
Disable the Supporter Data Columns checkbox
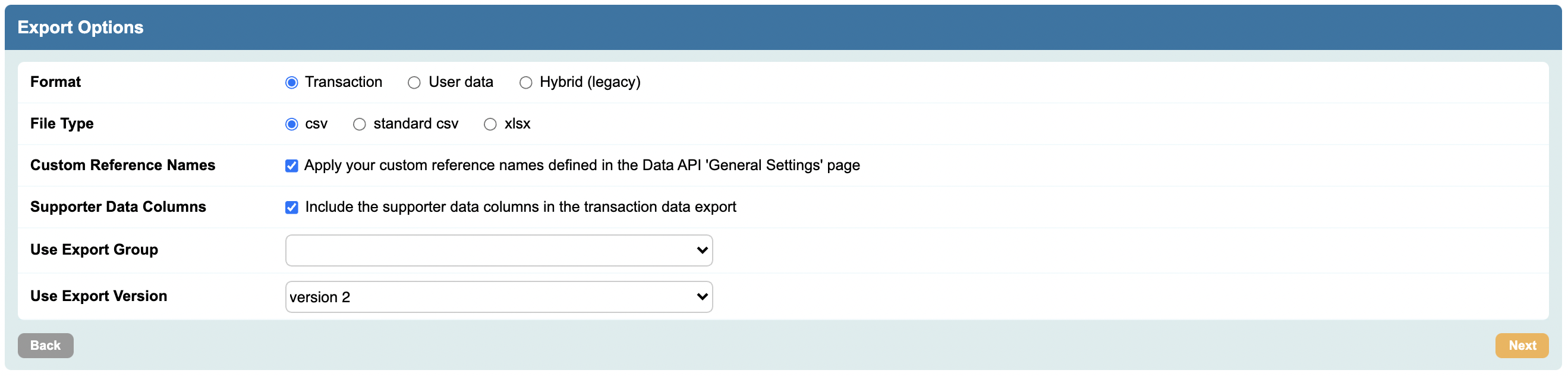tap(292, 208)
